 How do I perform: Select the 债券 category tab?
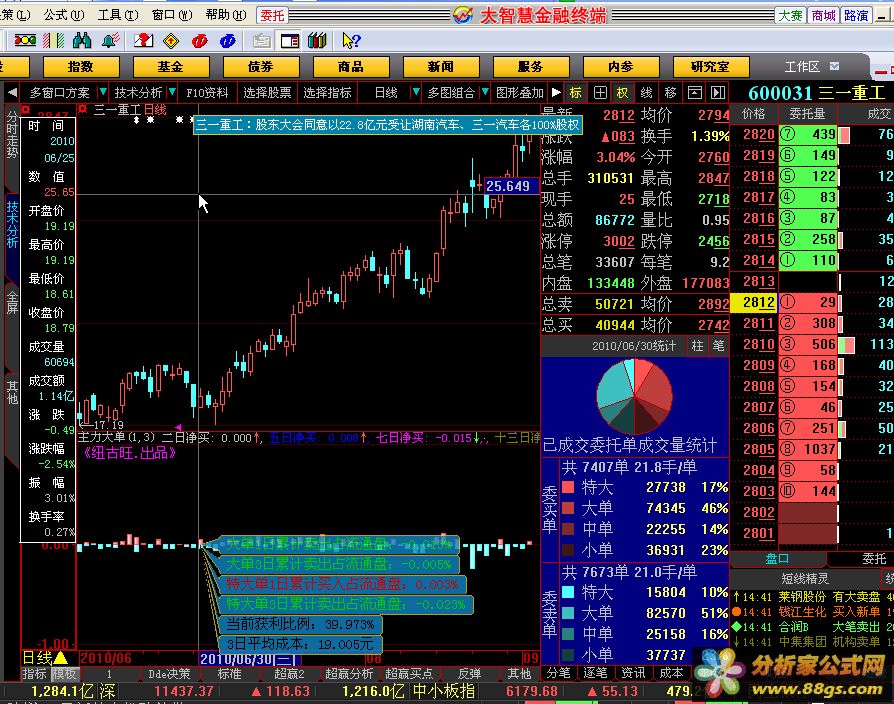pos(261,67)
